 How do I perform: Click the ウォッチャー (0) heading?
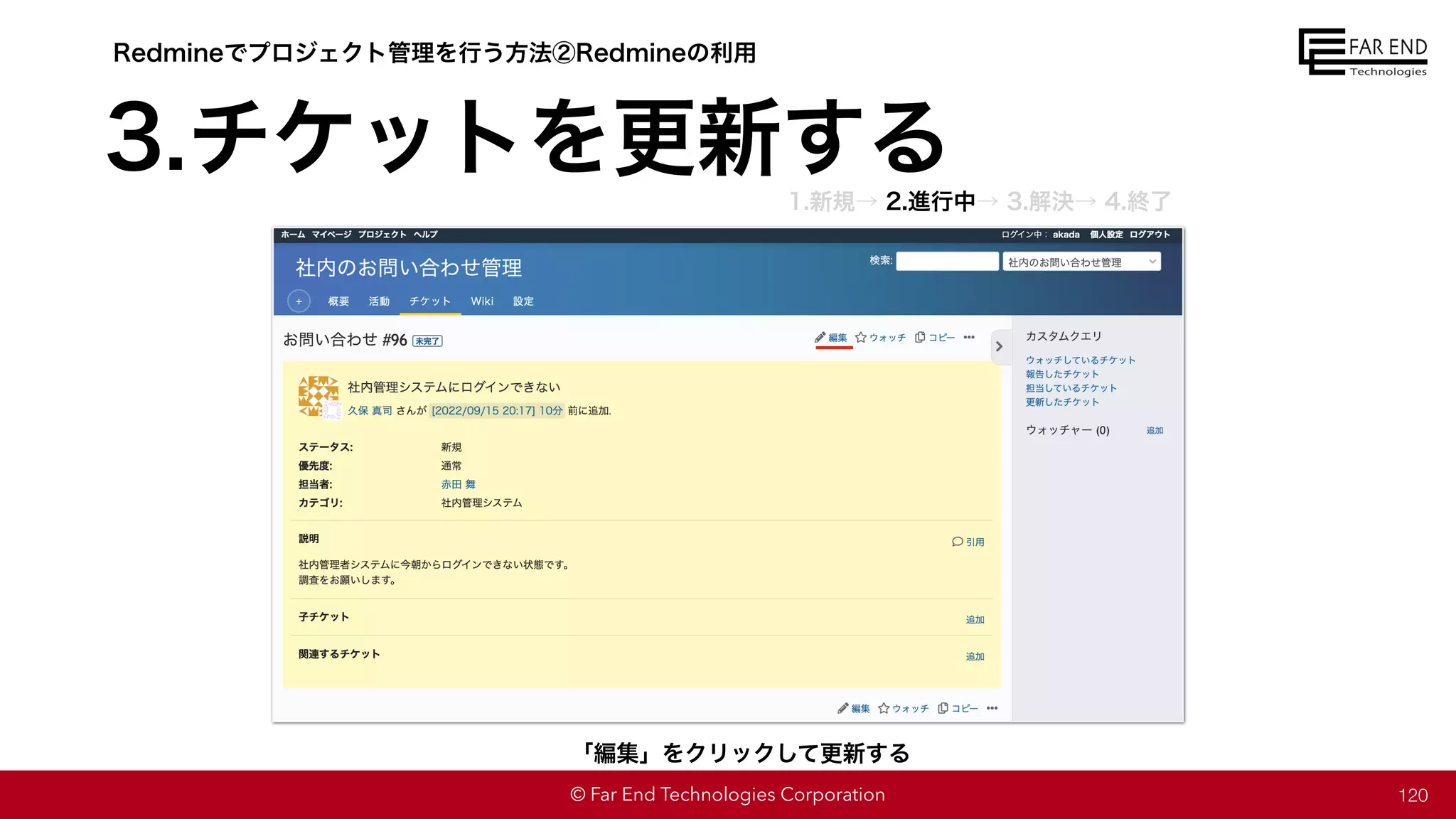coord(1067,430)
